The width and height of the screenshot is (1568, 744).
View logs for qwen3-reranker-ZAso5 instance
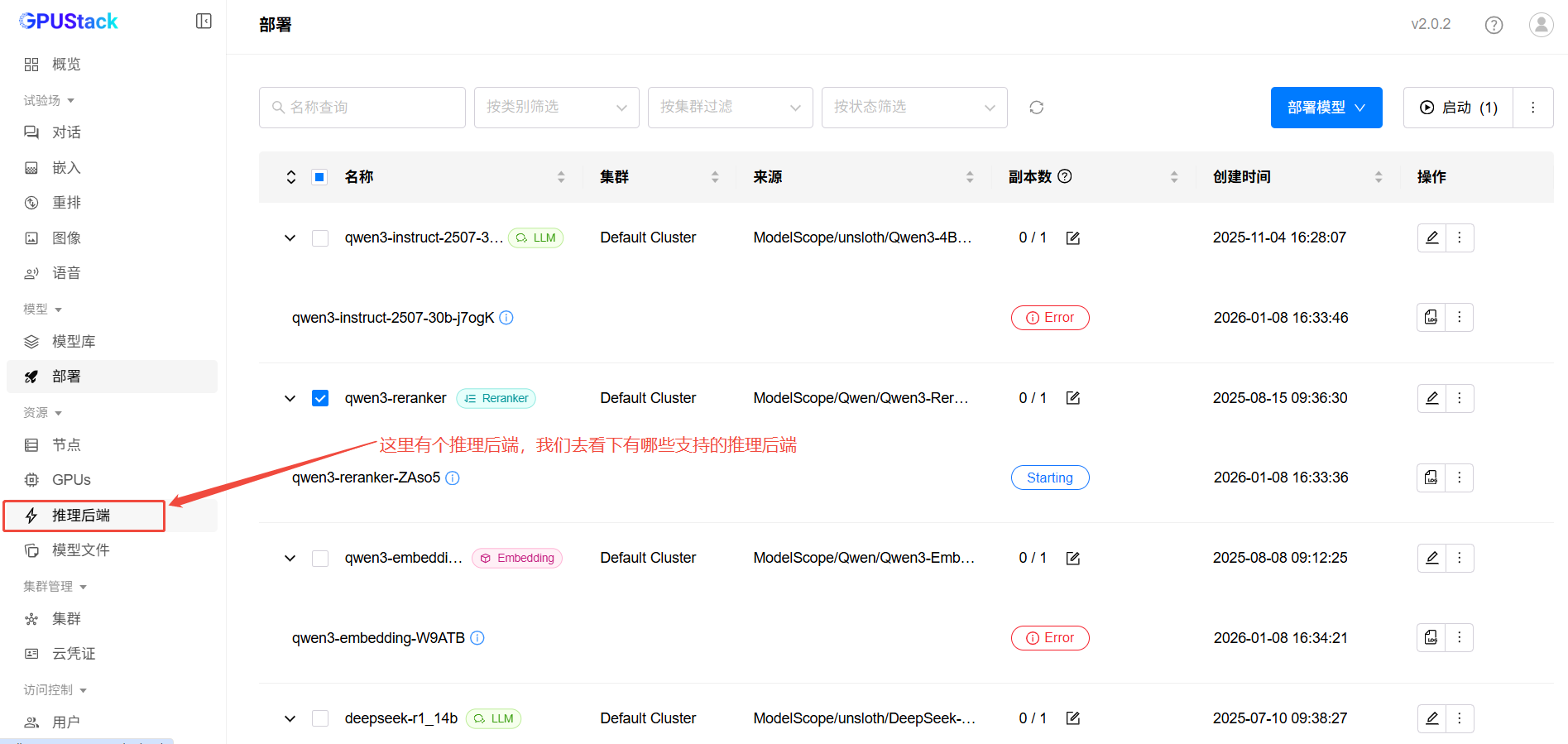tap(1431, 478)
